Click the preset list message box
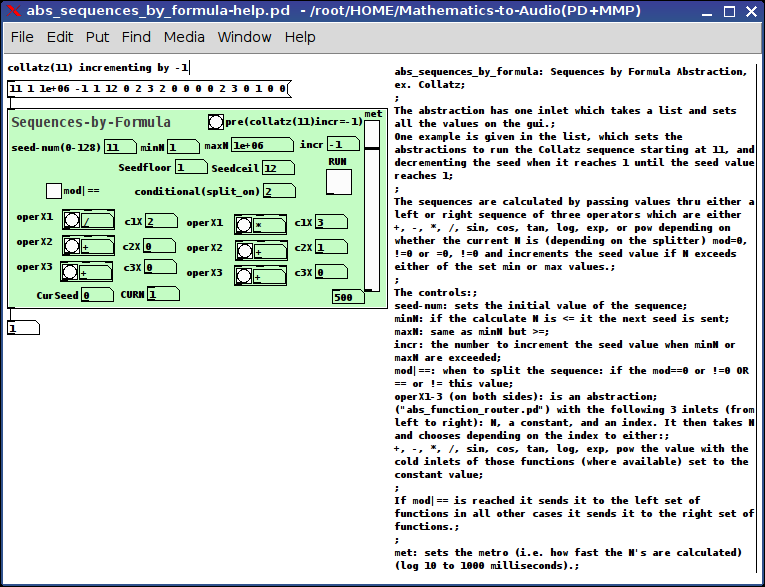This screenshot has height=587, width=765. click(x=149, y=89)
